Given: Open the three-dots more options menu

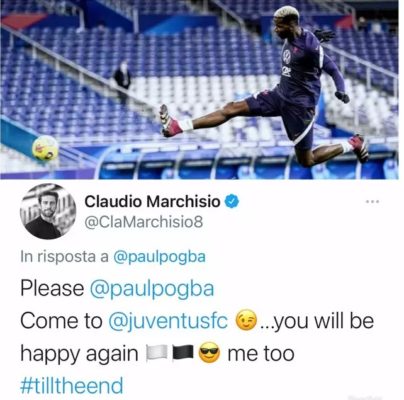Looking at the screenshot, I should [372, 202].
